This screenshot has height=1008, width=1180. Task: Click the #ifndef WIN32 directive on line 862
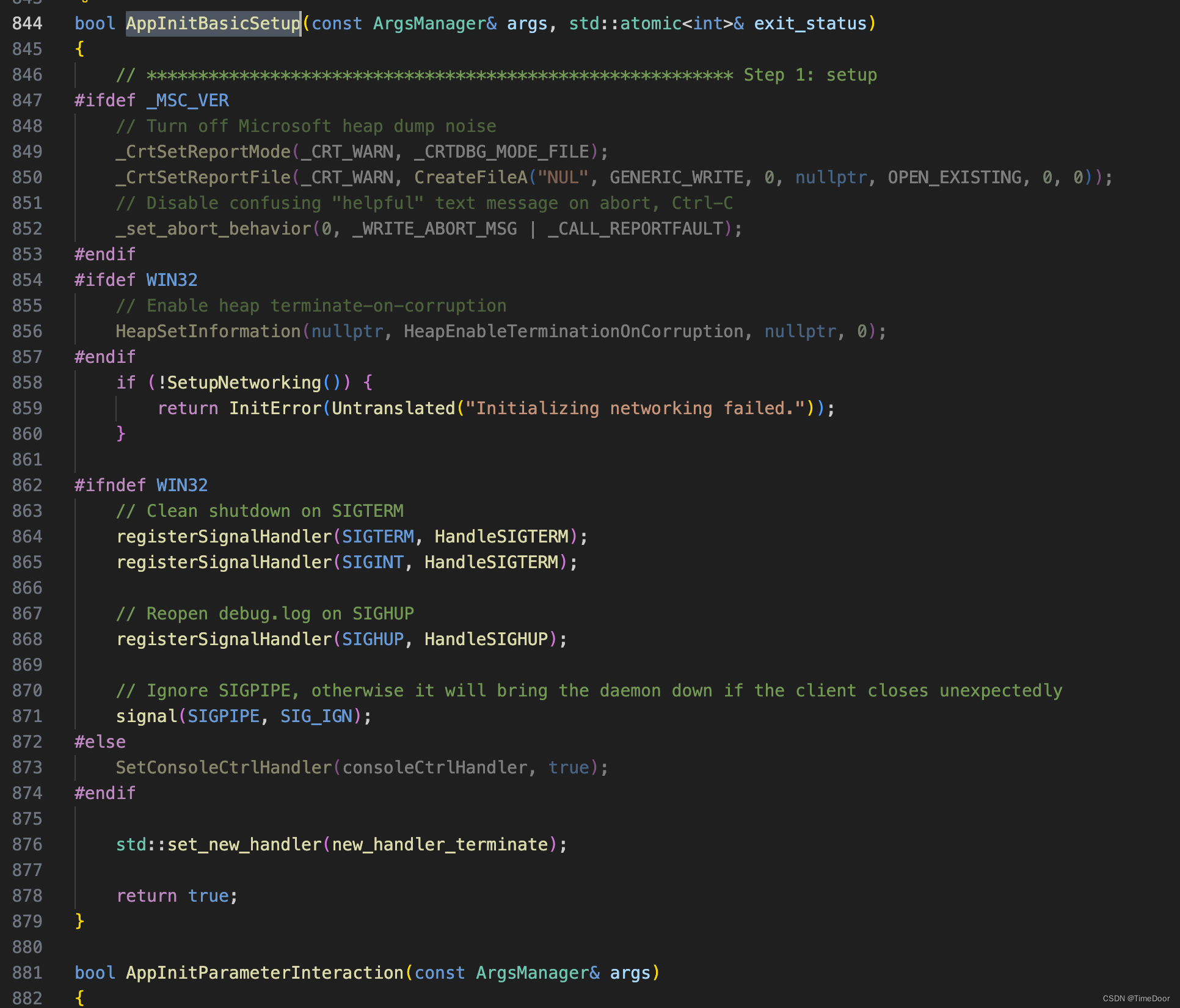pyautogui.click(x=141, y=485)
